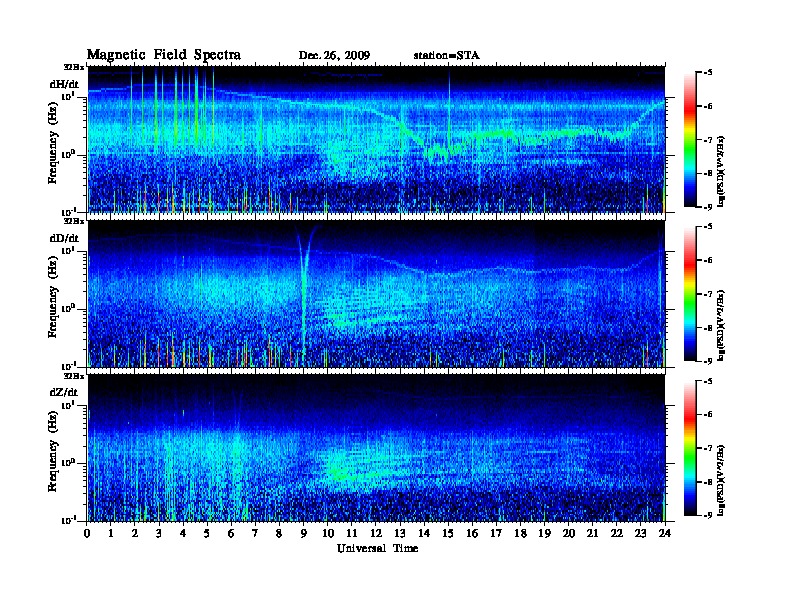
Task: Click the -6 tick on dD/dt color bar
Action: [x=708, y=261]
